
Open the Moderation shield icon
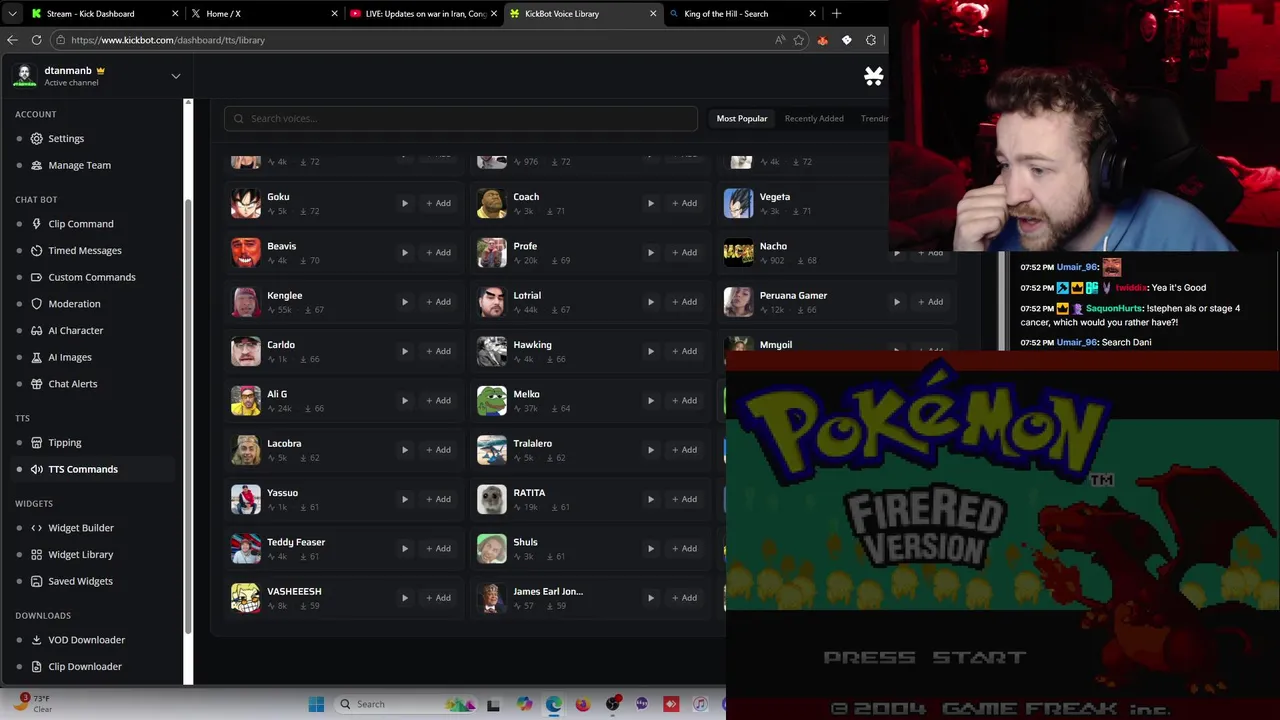point(37,304)
